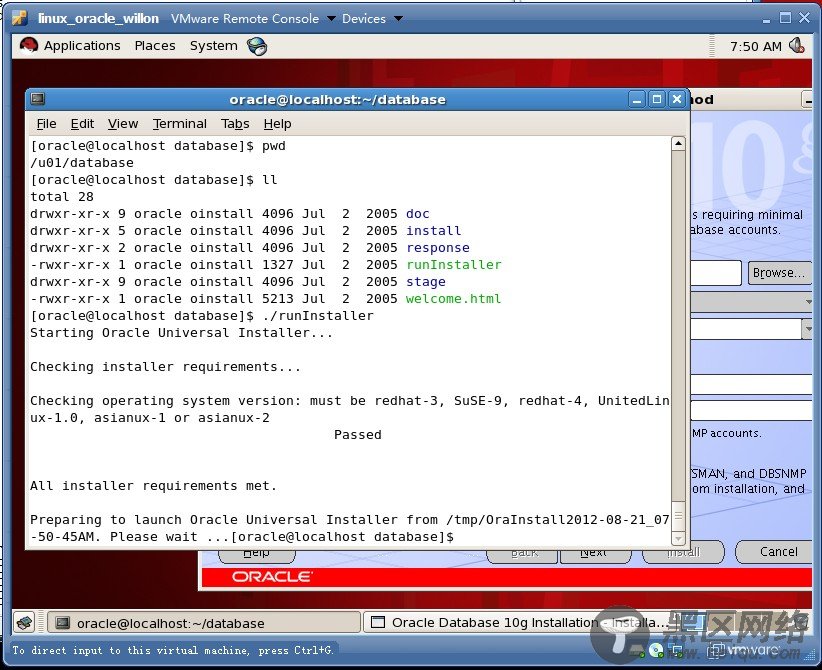Minimize the VMware Remote Console window
This screenshot has width=822, height=670.
[x=766, y=19]
